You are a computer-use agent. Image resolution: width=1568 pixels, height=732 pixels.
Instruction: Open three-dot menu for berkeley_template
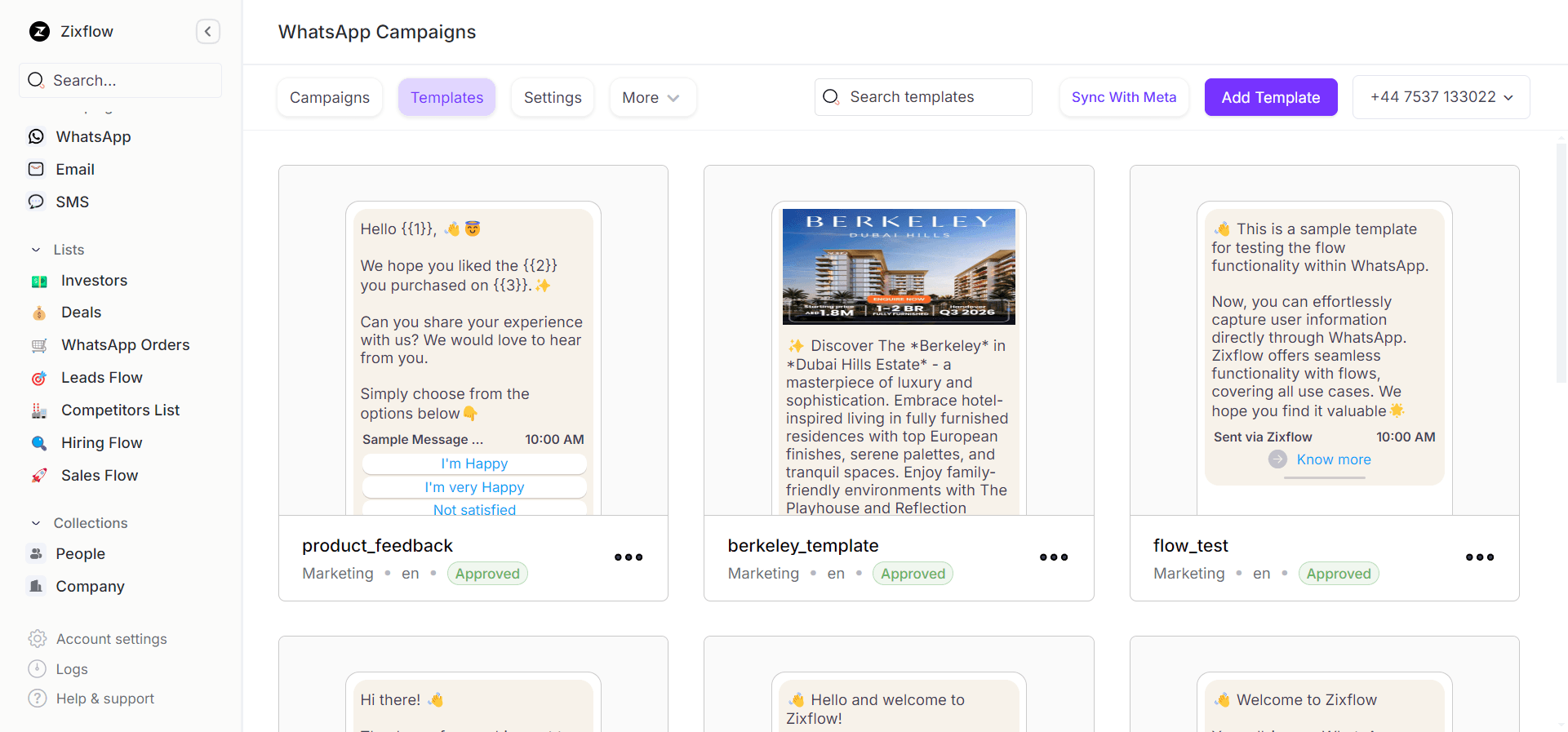click(1053, 557)
